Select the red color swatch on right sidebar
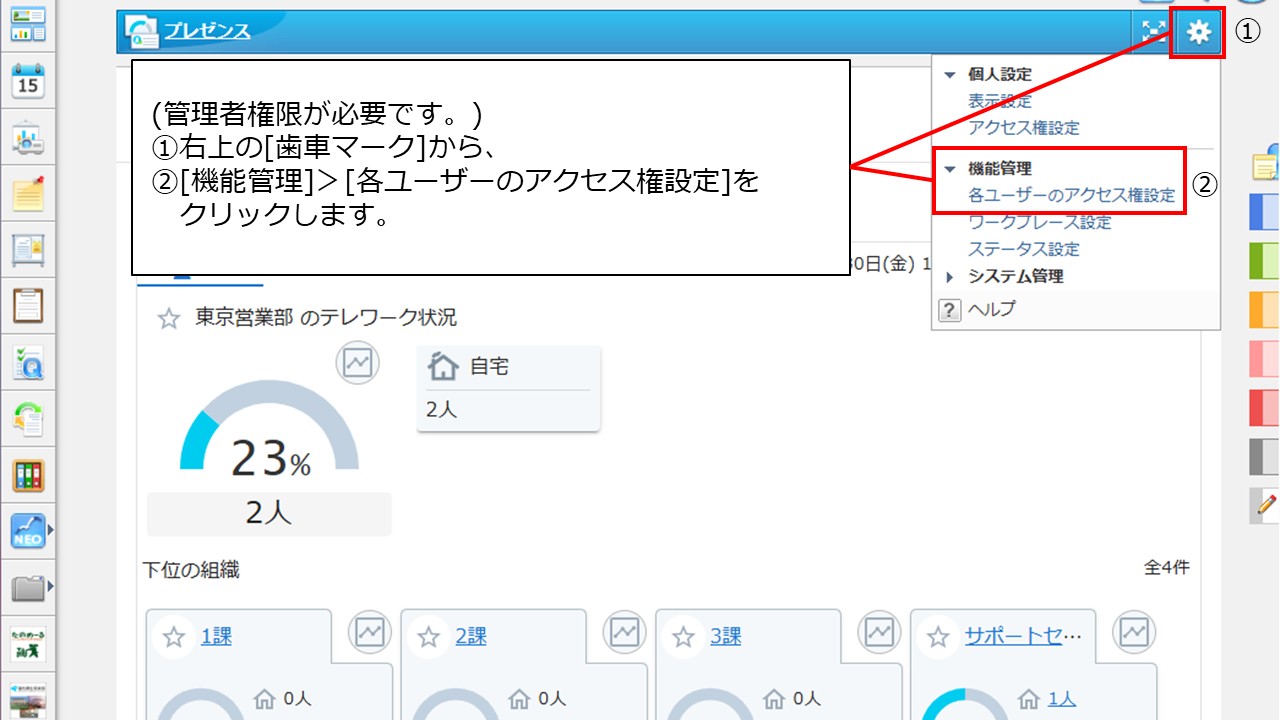1280x720 pixels. pos(1265,408)
